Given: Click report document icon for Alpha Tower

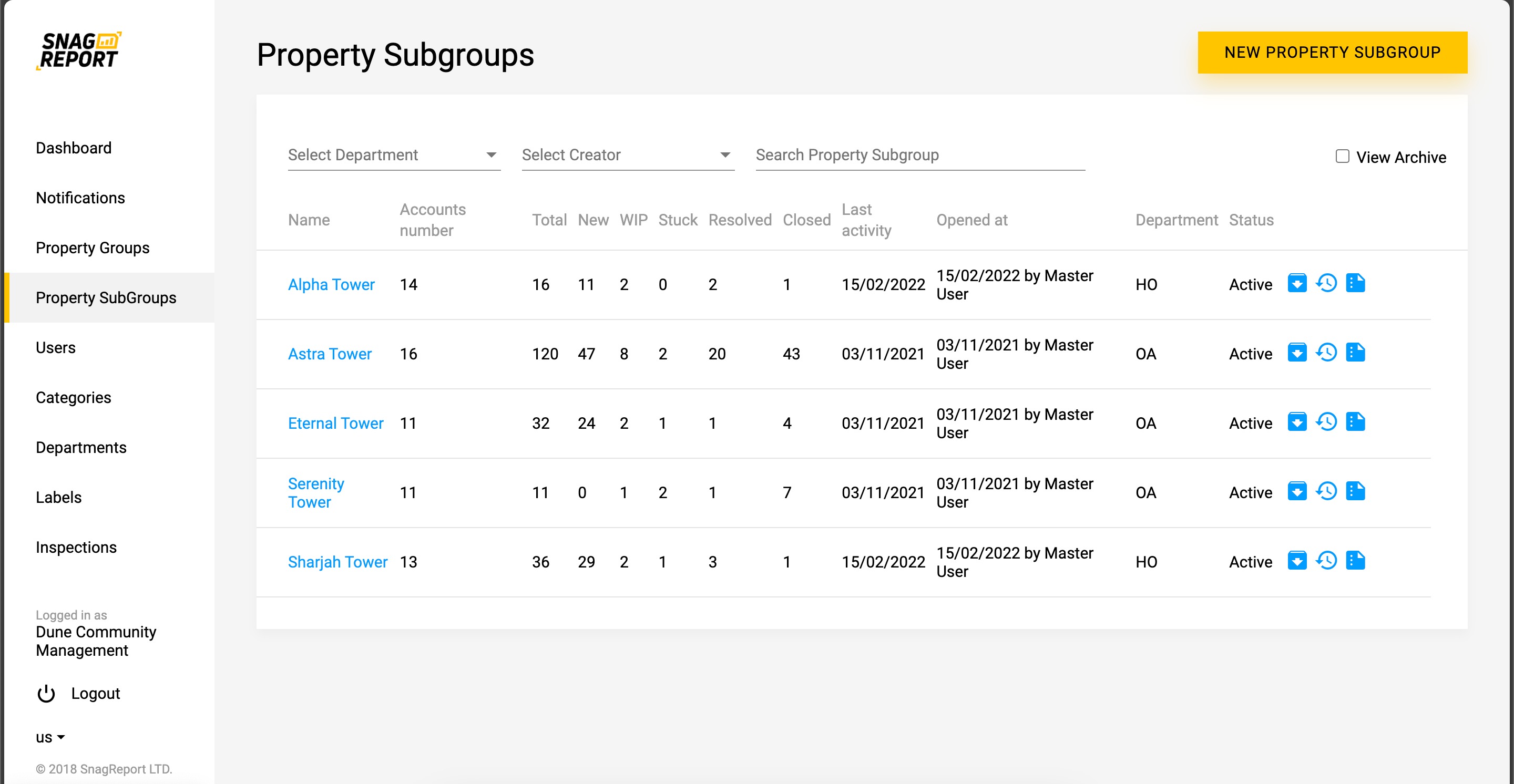Looking at the screenshot, I should [x=1355, y=283].
